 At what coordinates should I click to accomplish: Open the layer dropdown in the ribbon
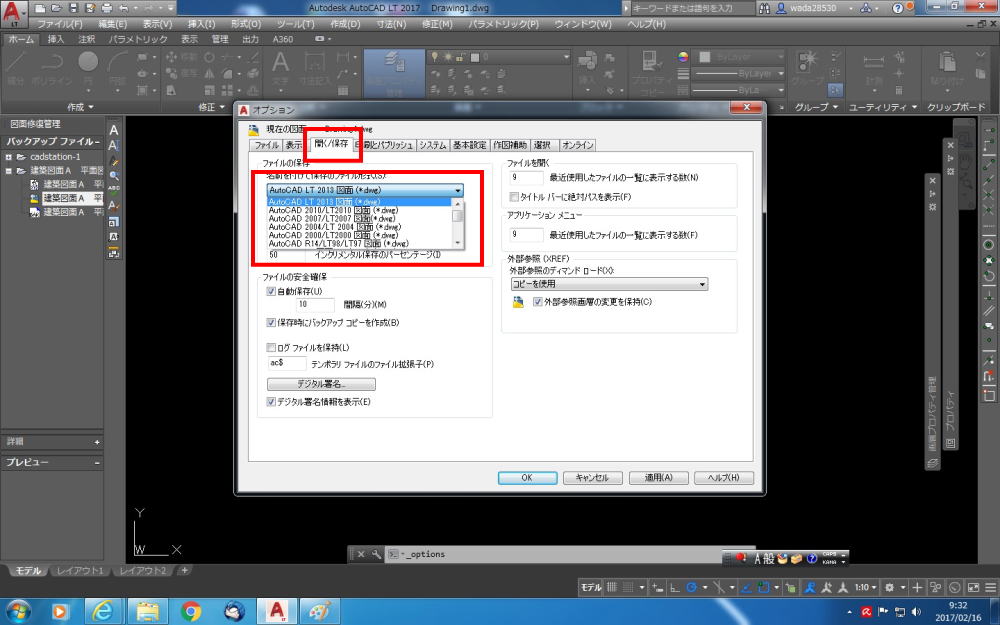pos(498,57)
